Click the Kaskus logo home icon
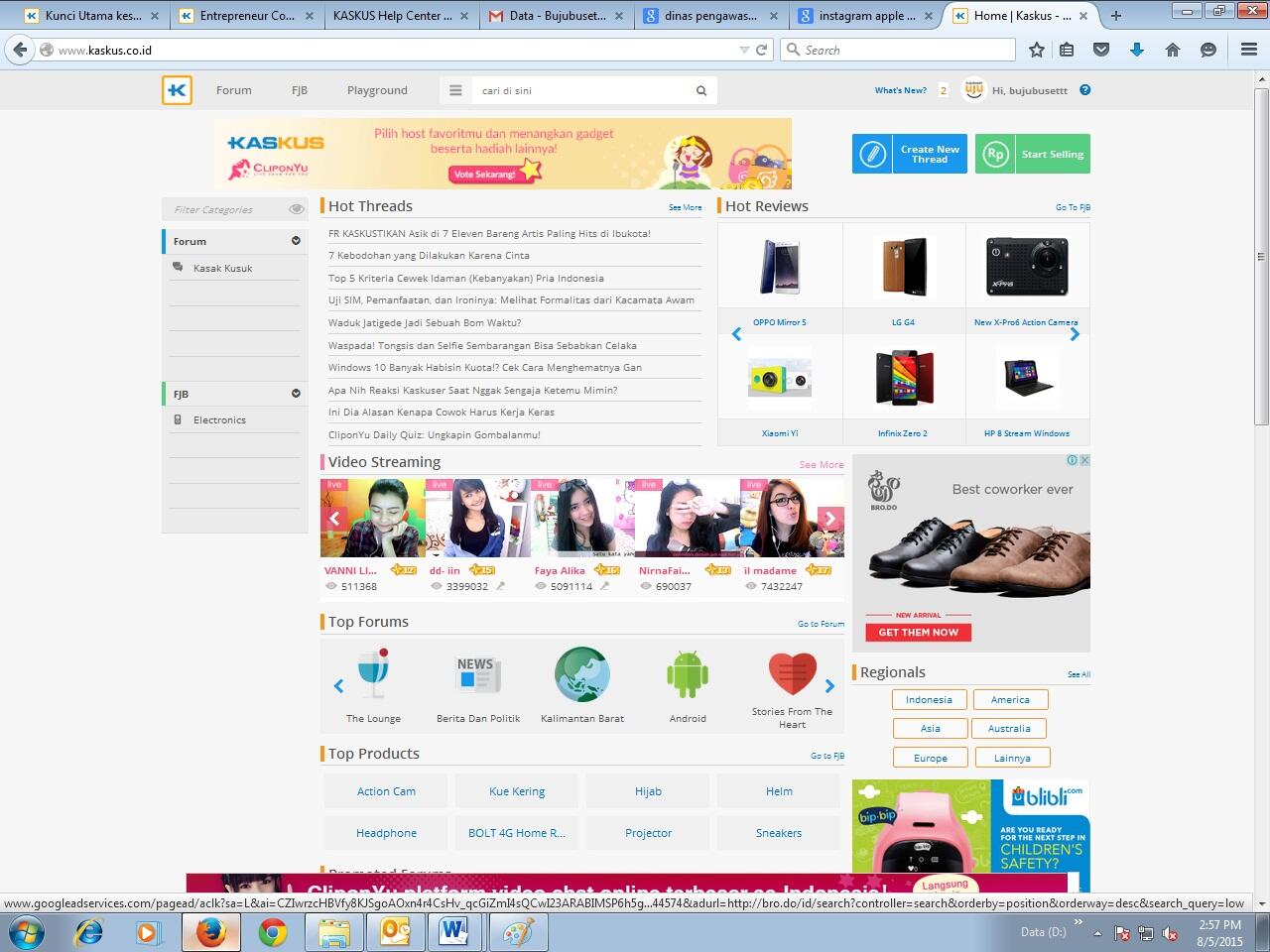This screenshot has height=952, width=1270. 177,90
